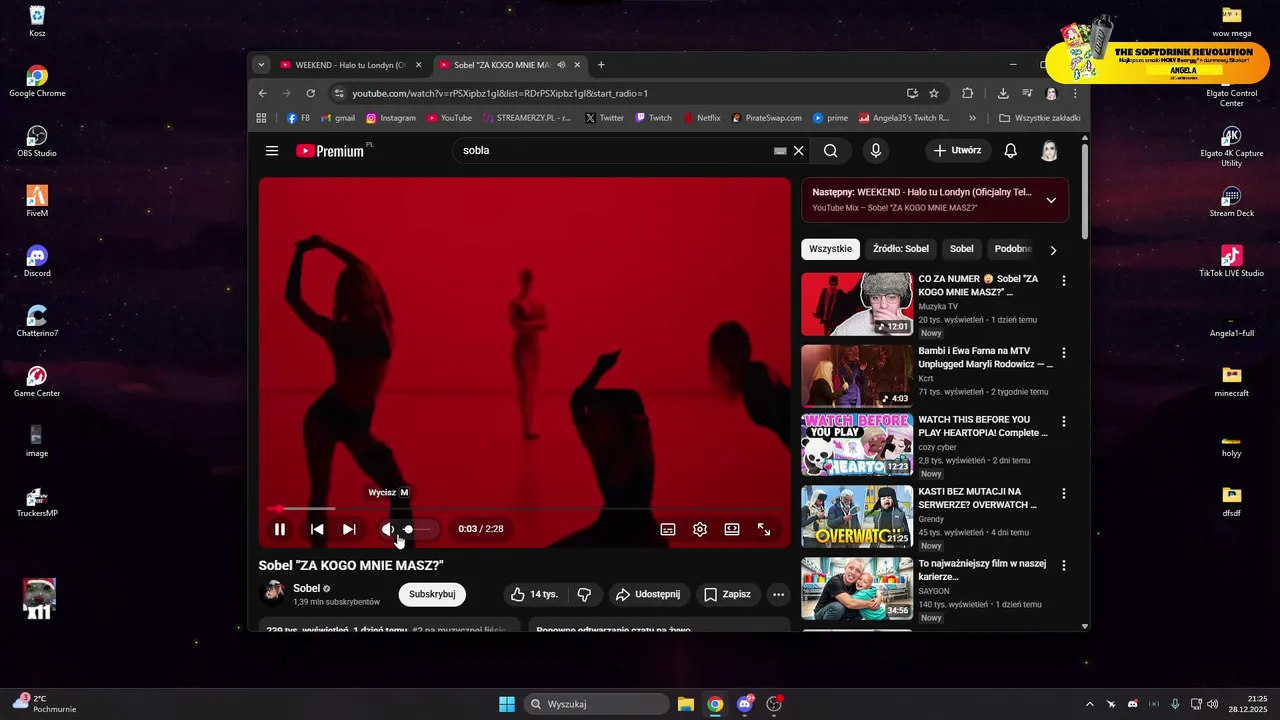Start a voice search with the microphone
Image resolution: width=1280 pixels, height=720 pixels.
876,151
